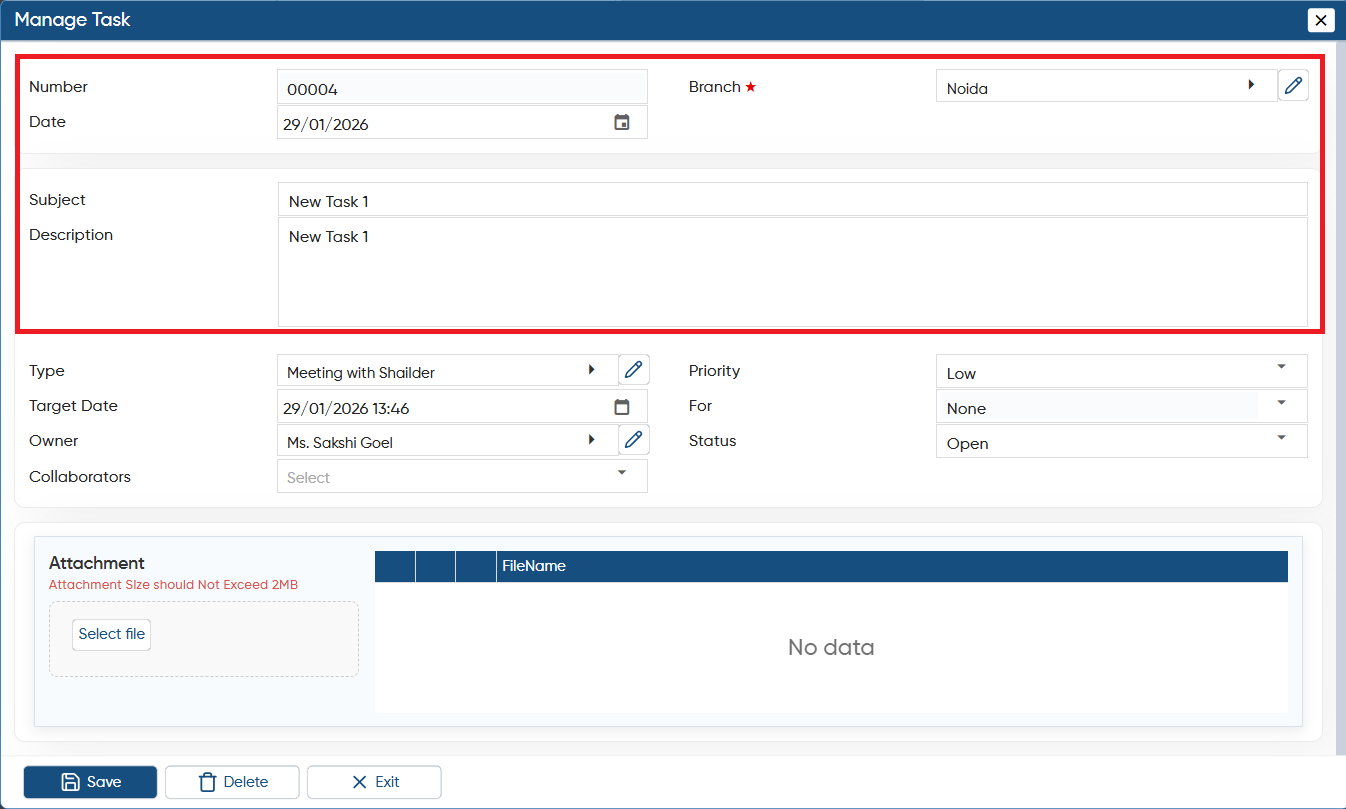Viewport: 1346px width, 809px height.
Task: Click the Target Date value 29/01/2026 13:46
Action: (x=346, y=409)
